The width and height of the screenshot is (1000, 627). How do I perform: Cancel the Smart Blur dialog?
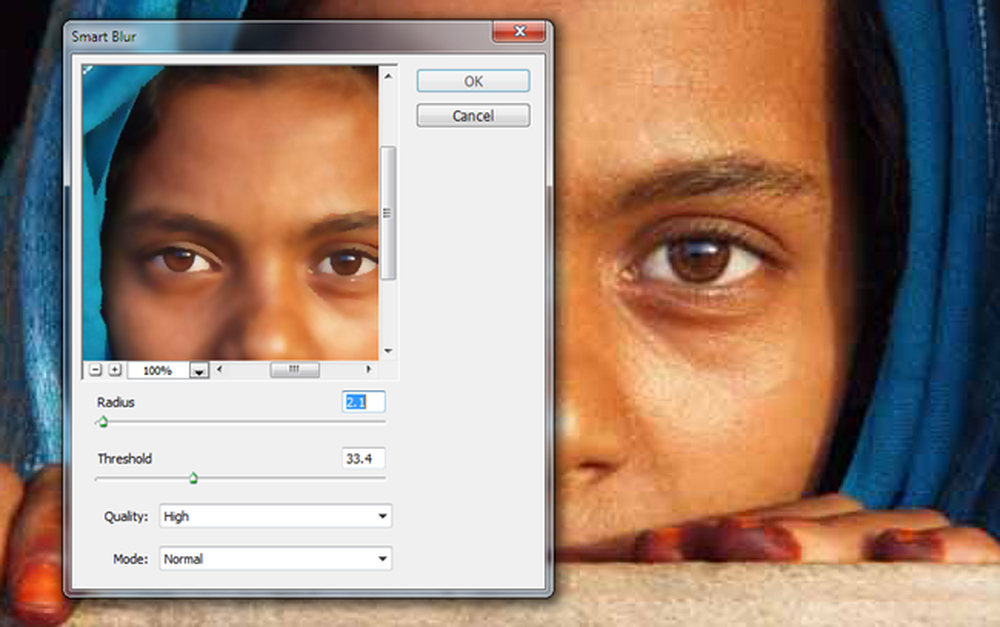tap(473, 115)
